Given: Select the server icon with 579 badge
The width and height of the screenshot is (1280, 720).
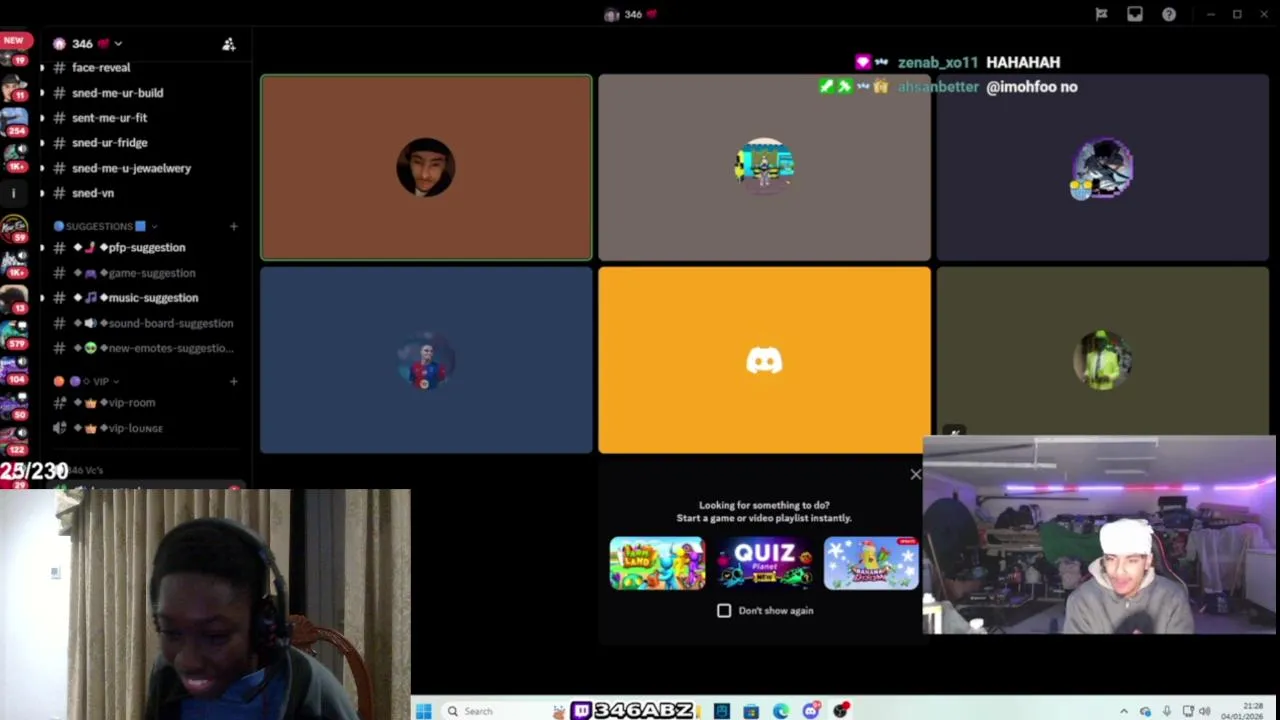Looking at the screenshot, I should (14, 335).
